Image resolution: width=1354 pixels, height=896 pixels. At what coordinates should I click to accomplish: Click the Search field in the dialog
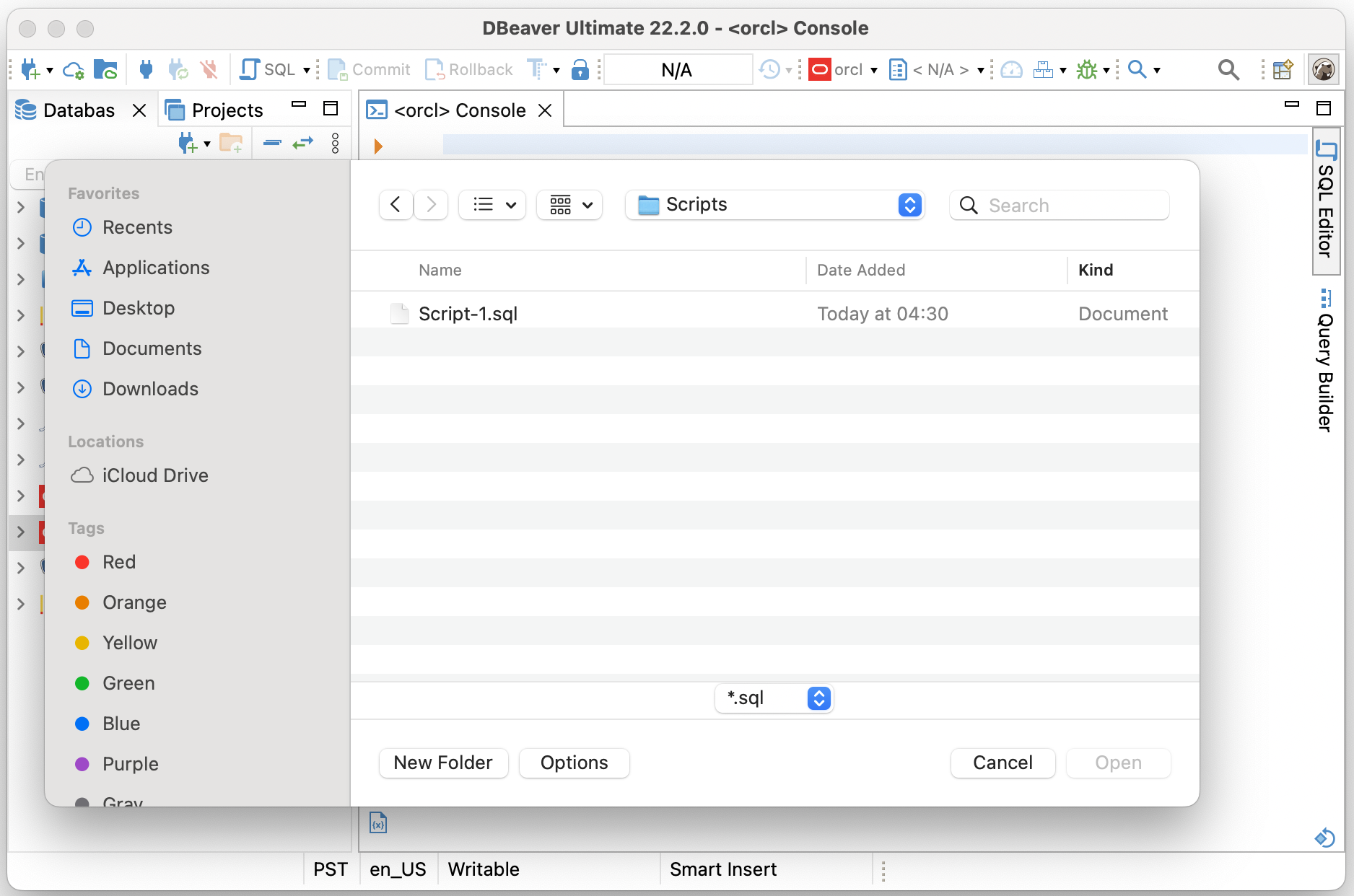[1059, 205]
